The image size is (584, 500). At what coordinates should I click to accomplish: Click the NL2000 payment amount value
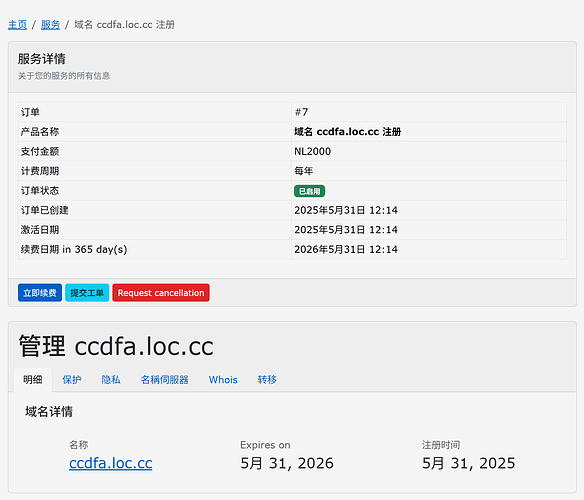(312, 151)
